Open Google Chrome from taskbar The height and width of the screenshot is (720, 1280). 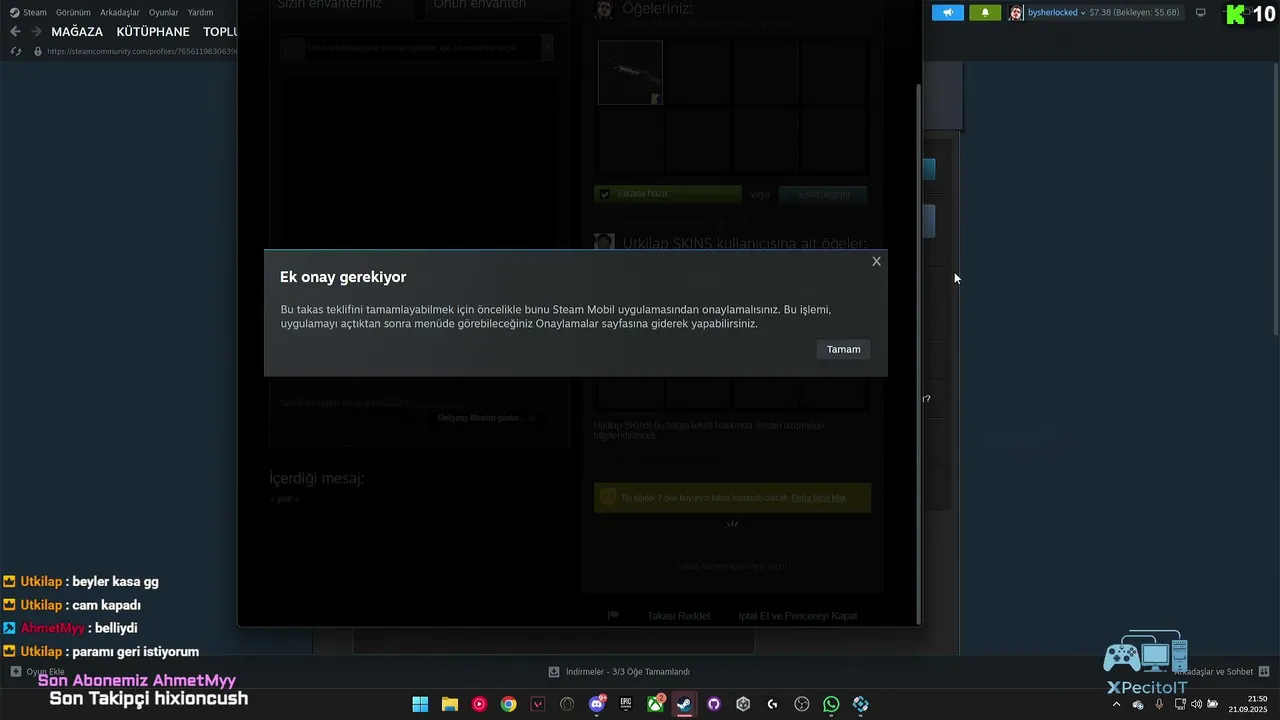point(508,704)
